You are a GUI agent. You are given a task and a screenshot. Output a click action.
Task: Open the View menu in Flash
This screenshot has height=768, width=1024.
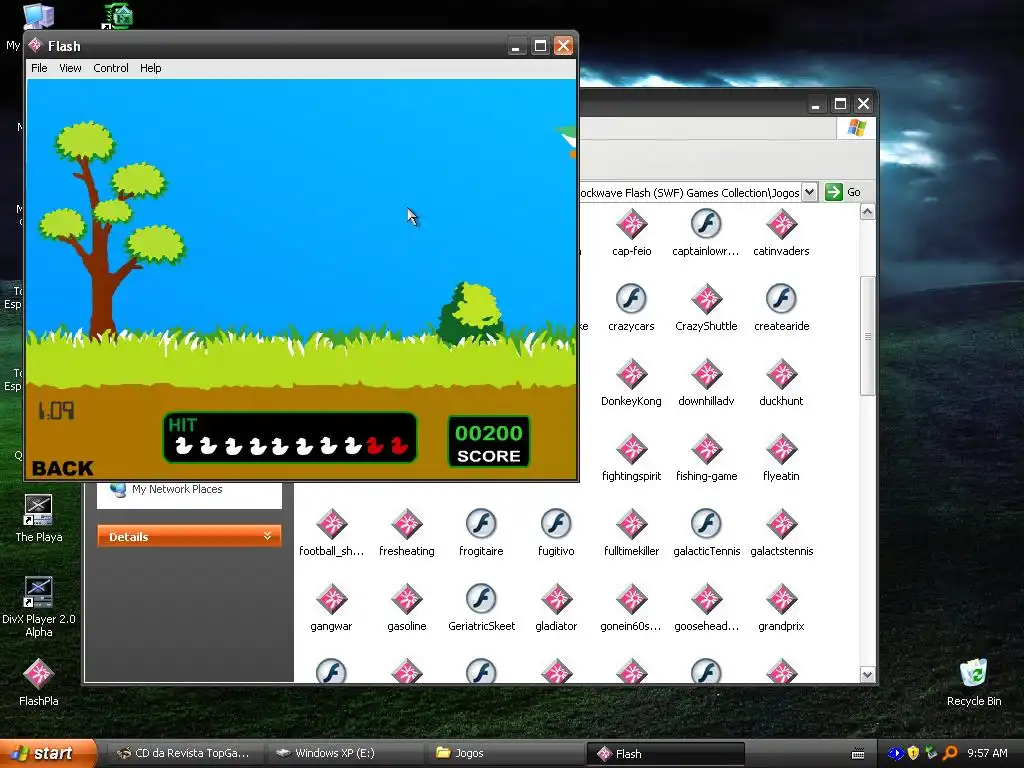pyautogui.click(x=70, y=68)
